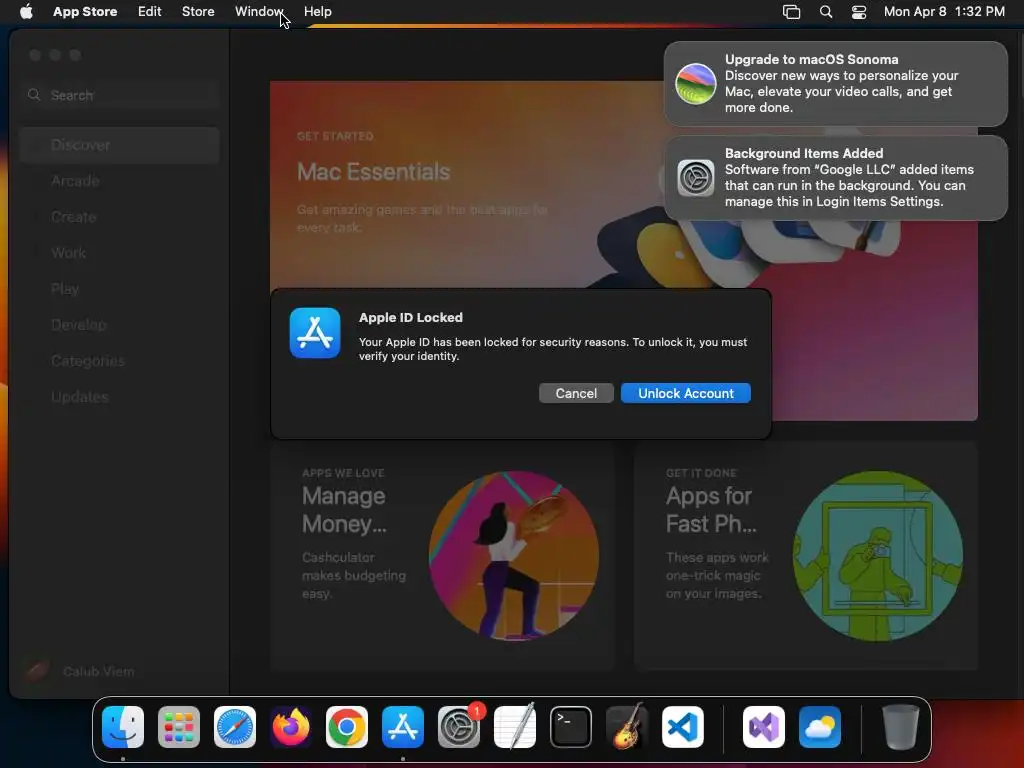Viewport: 1024px width, 768px height.
Task: Select Arcade in the sidebar
Action: point(119,181)
